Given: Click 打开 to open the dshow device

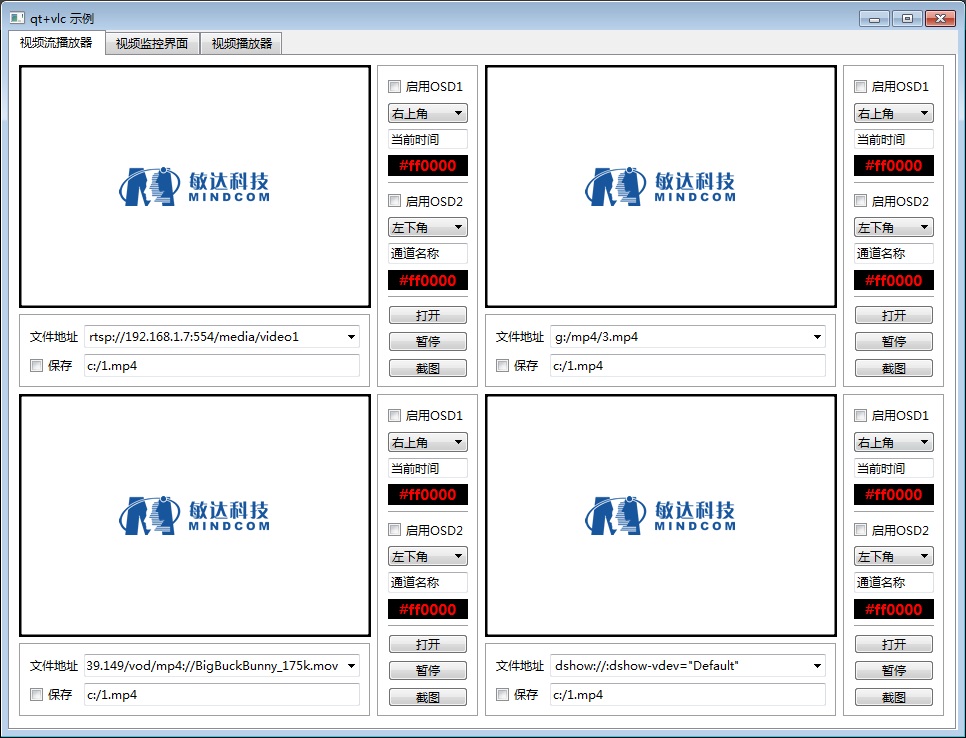Looking at the screenshot, I should [893, 644].
